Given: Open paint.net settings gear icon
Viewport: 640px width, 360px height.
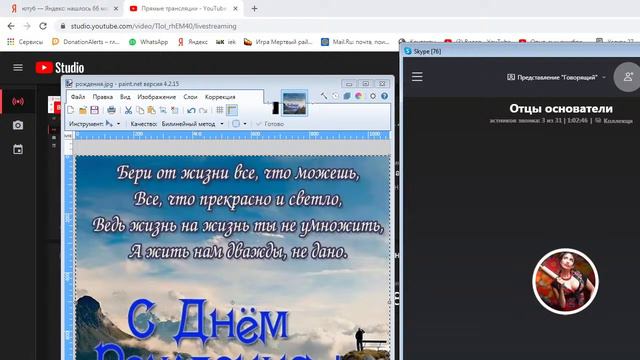Looking at the screenshot, I should point(373,96).
